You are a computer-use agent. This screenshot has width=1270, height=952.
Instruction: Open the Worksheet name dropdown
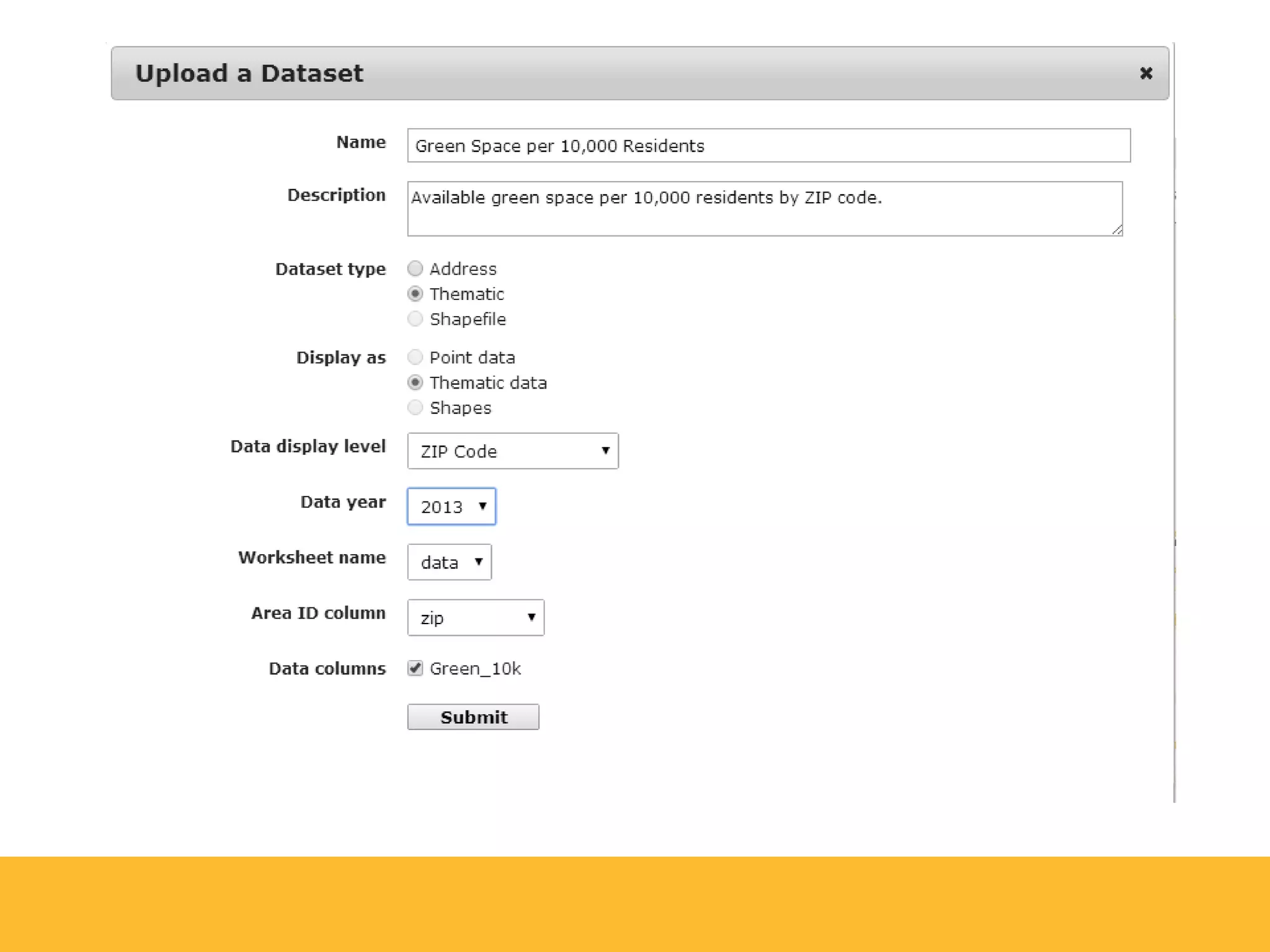click(x=448, y=563)
